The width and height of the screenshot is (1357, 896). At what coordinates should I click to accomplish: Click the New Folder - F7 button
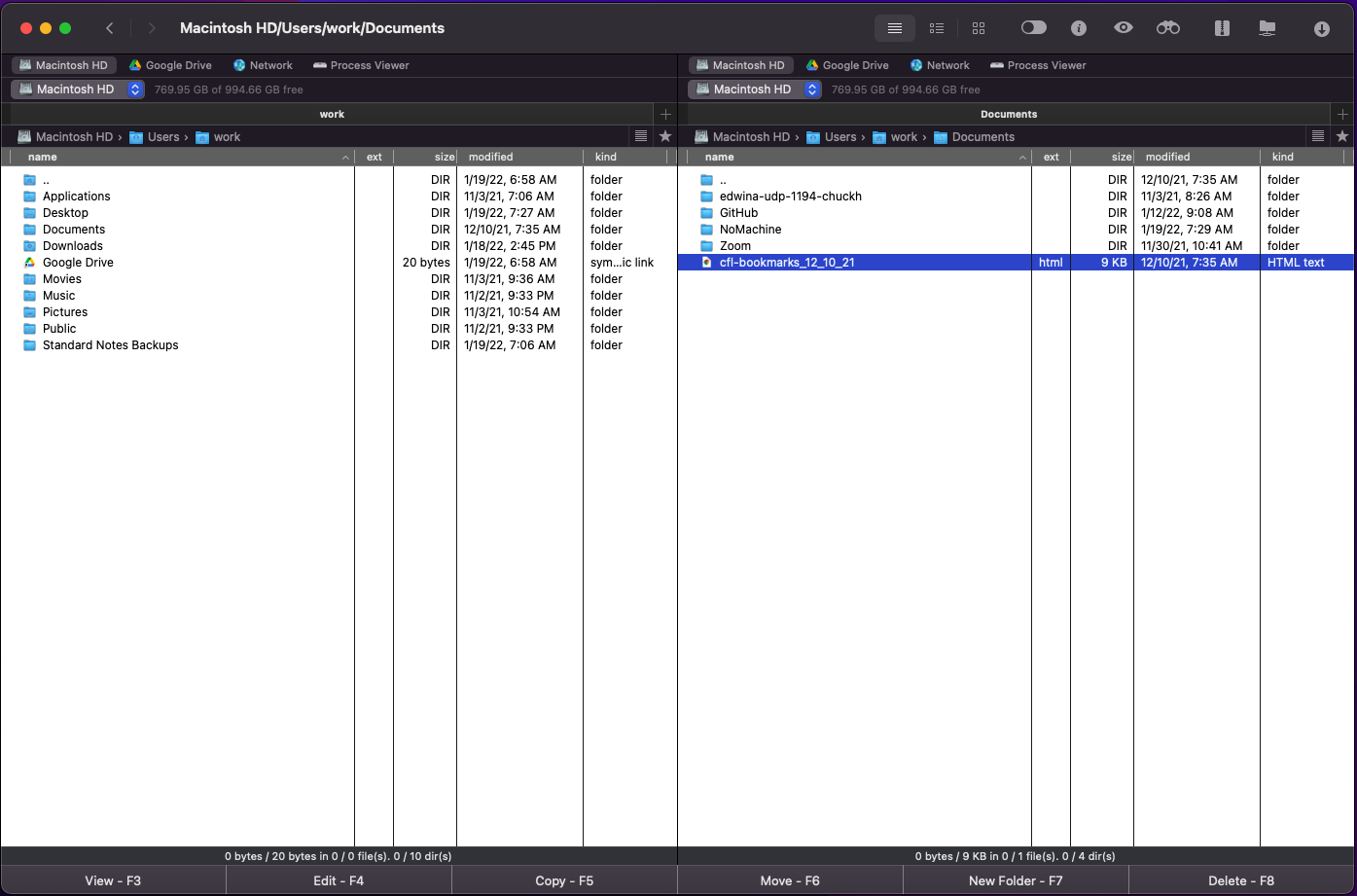coord(1016,880)
